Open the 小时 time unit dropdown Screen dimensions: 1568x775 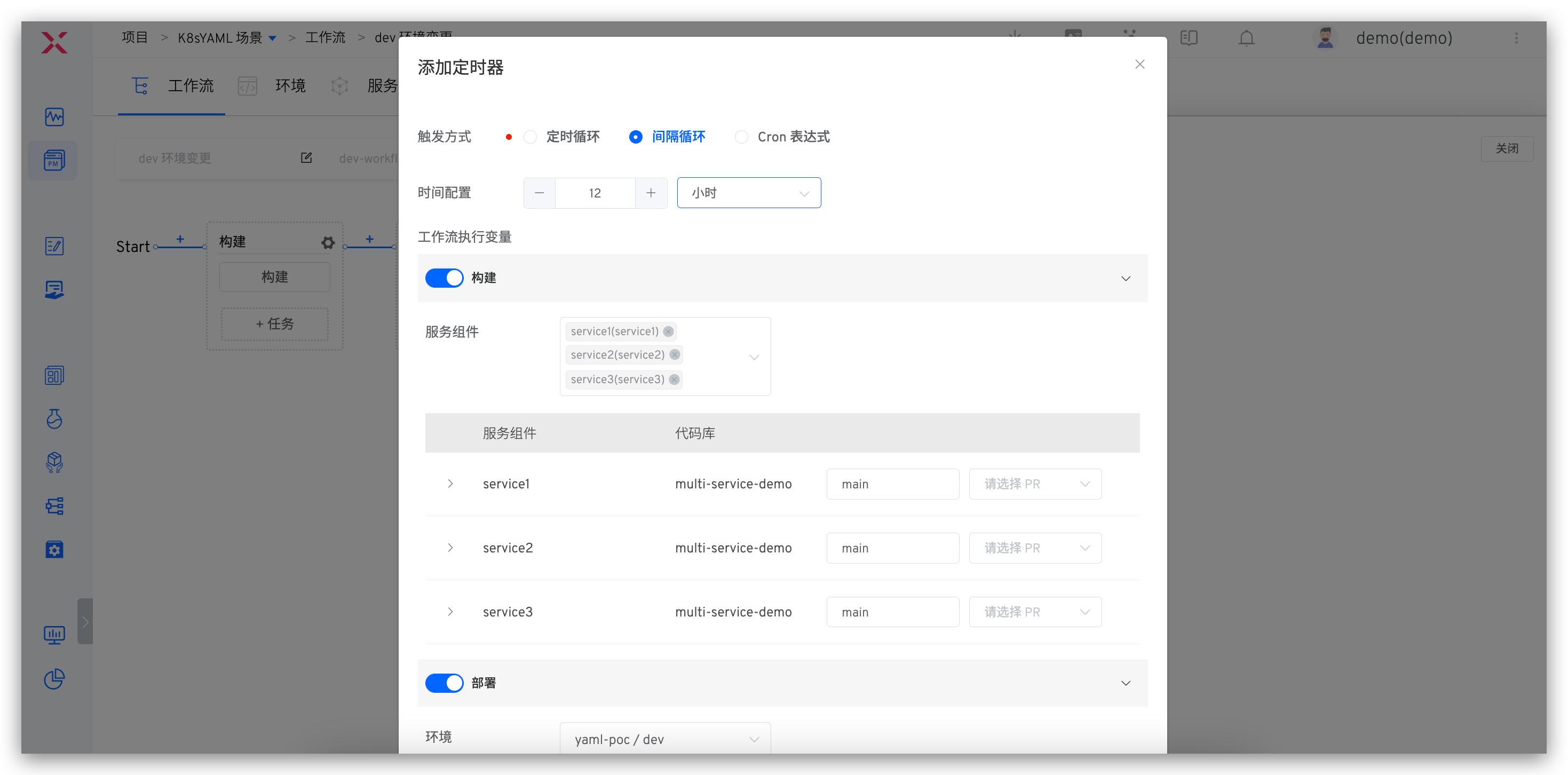coord(748,193)
